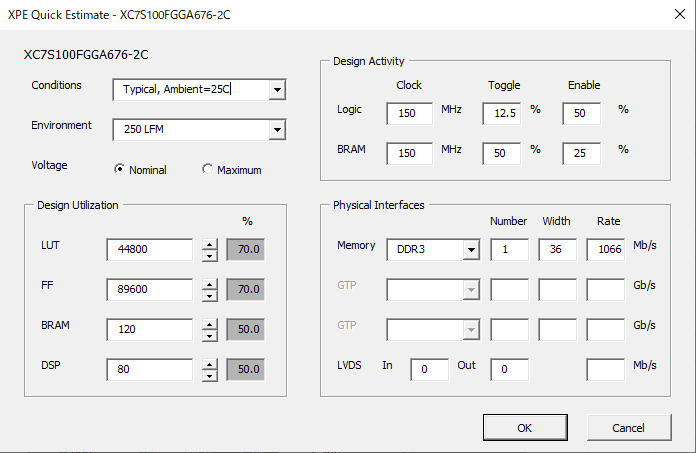This screenshot has width=696, height=453.
Task: Click the FF value field 89600
Action: [150, 289]
